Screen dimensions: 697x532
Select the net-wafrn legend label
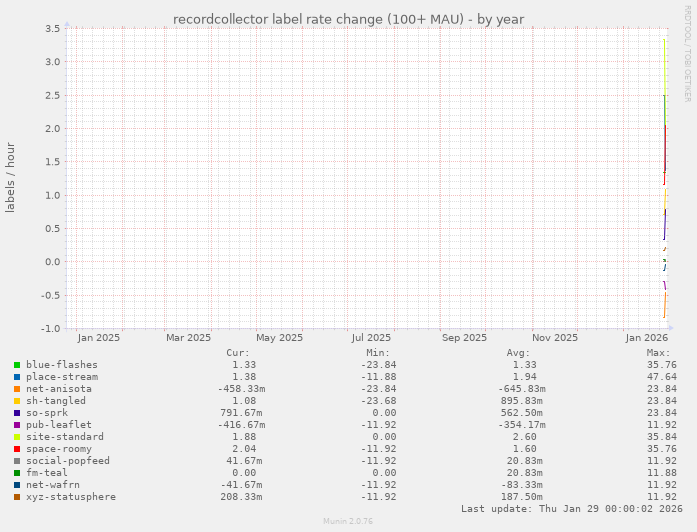click(x=53, y=485)
